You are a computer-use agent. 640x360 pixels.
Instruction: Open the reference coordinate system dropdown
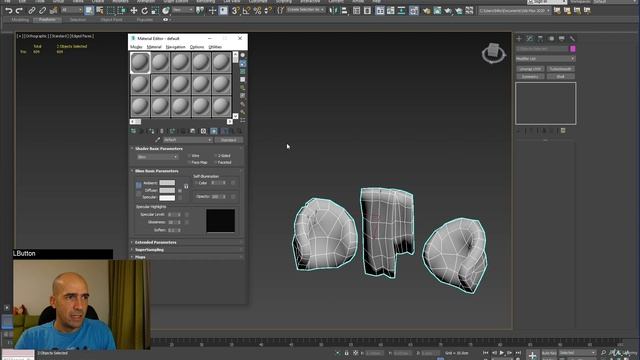point(183,10)
